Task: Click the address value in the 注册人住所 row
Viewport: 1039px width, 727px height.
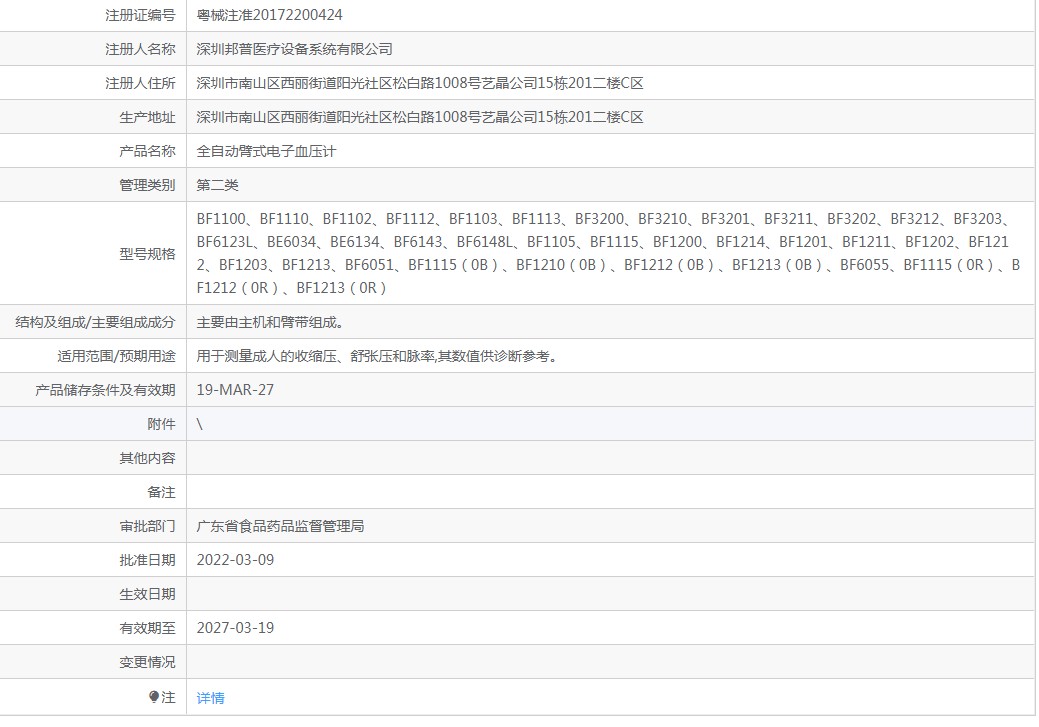Action: tap(420, 83)
